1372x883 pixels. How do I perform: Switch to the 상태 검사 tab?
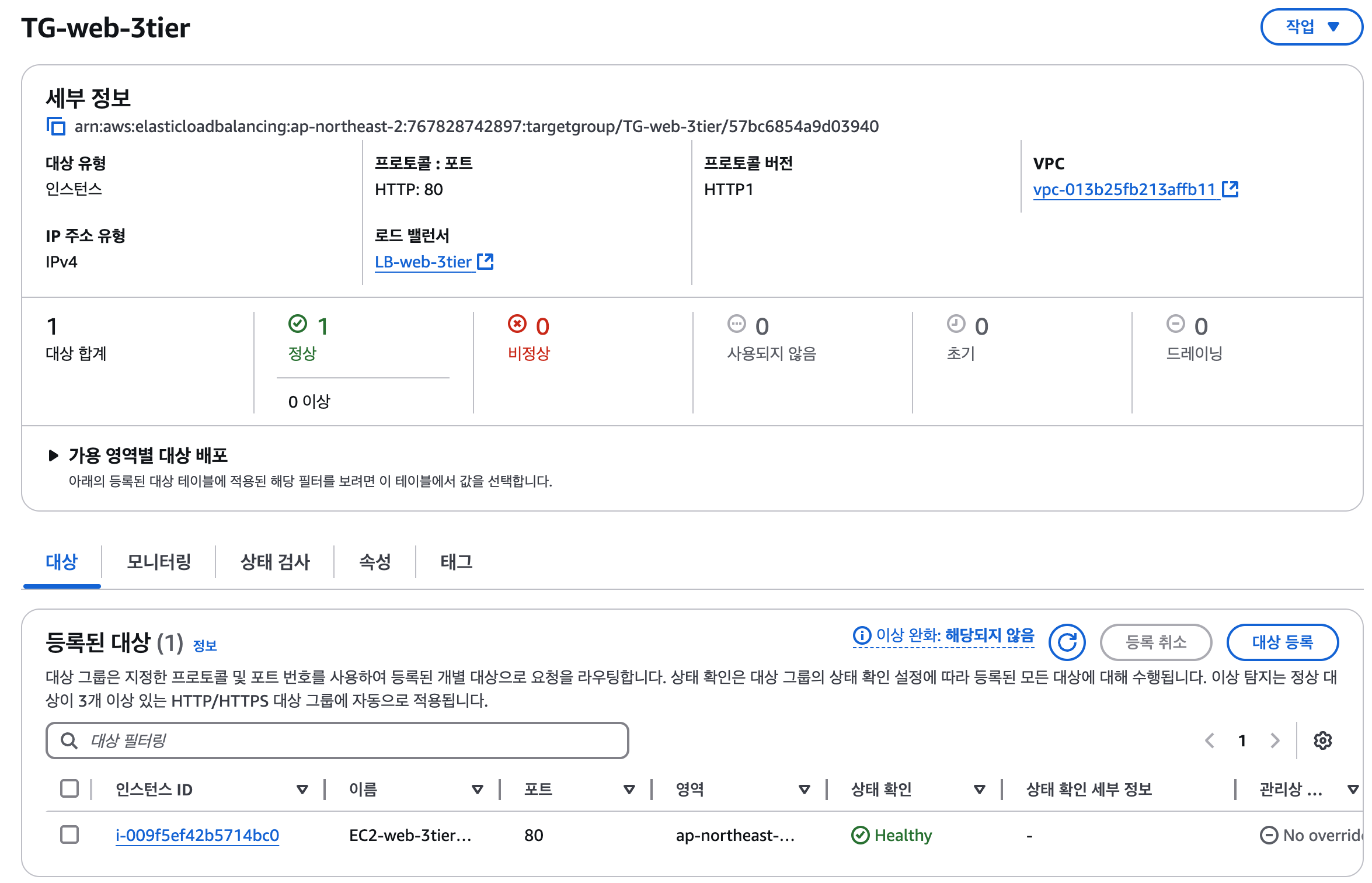275,562
